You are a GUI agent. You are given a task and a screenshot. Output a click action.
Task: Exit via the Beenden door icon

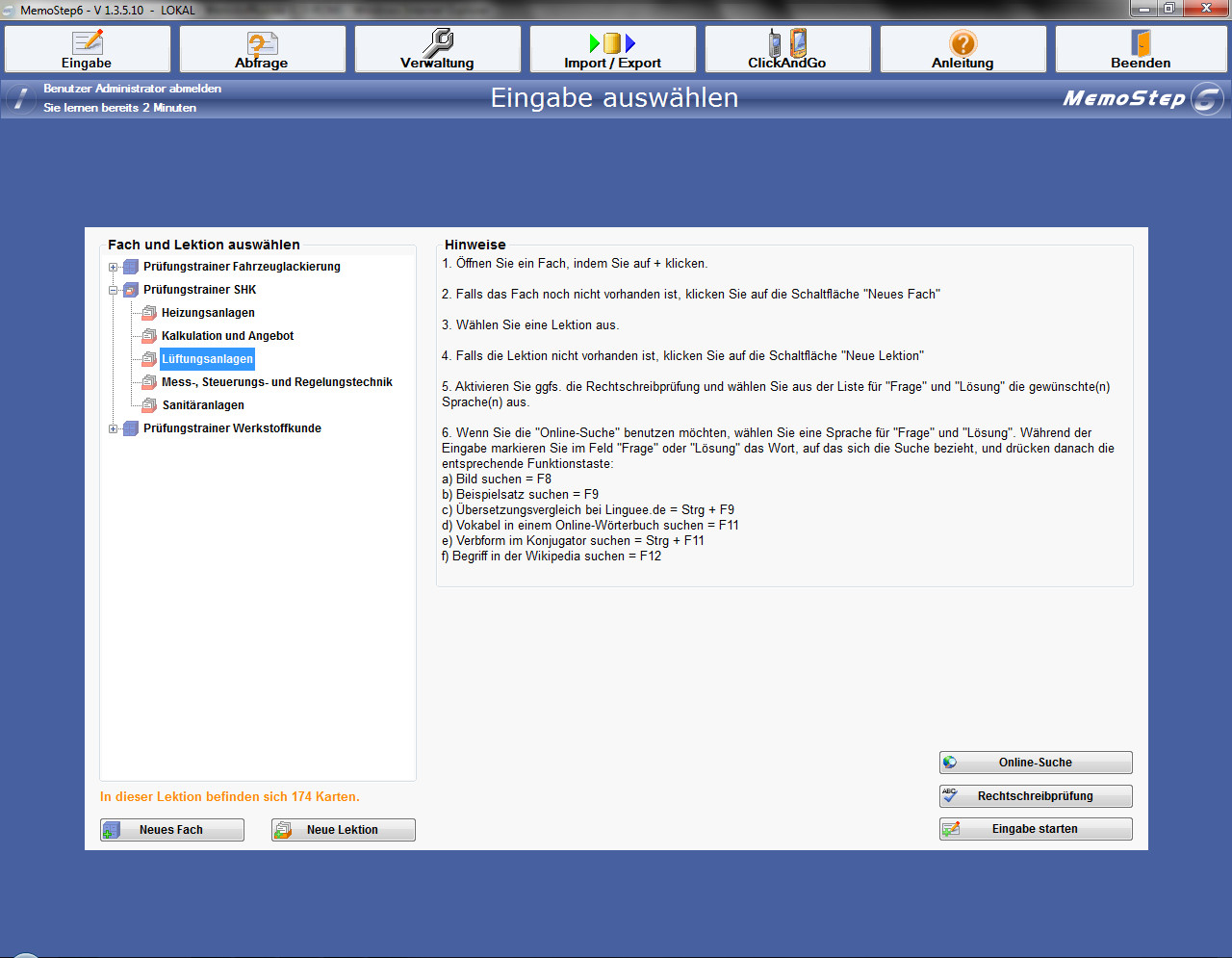coord(1141,43)
